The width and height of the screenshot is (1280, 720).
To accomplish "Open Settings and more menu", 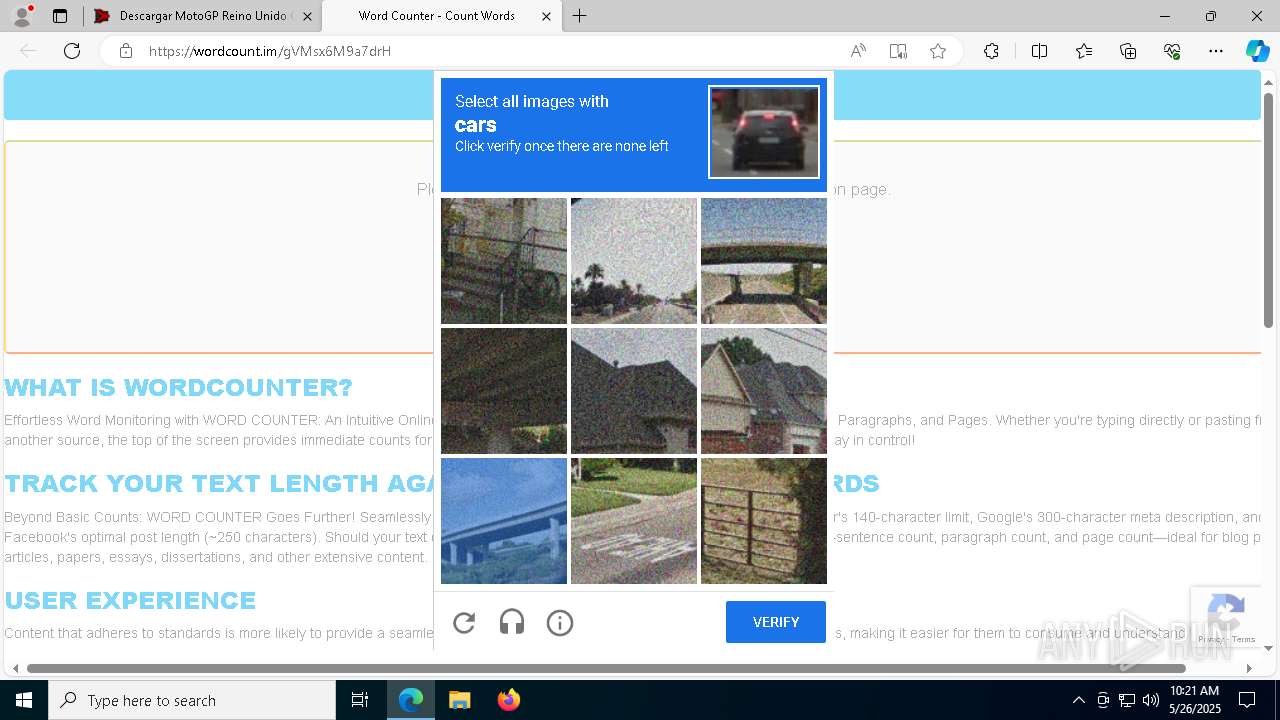I will point(1216,51).
